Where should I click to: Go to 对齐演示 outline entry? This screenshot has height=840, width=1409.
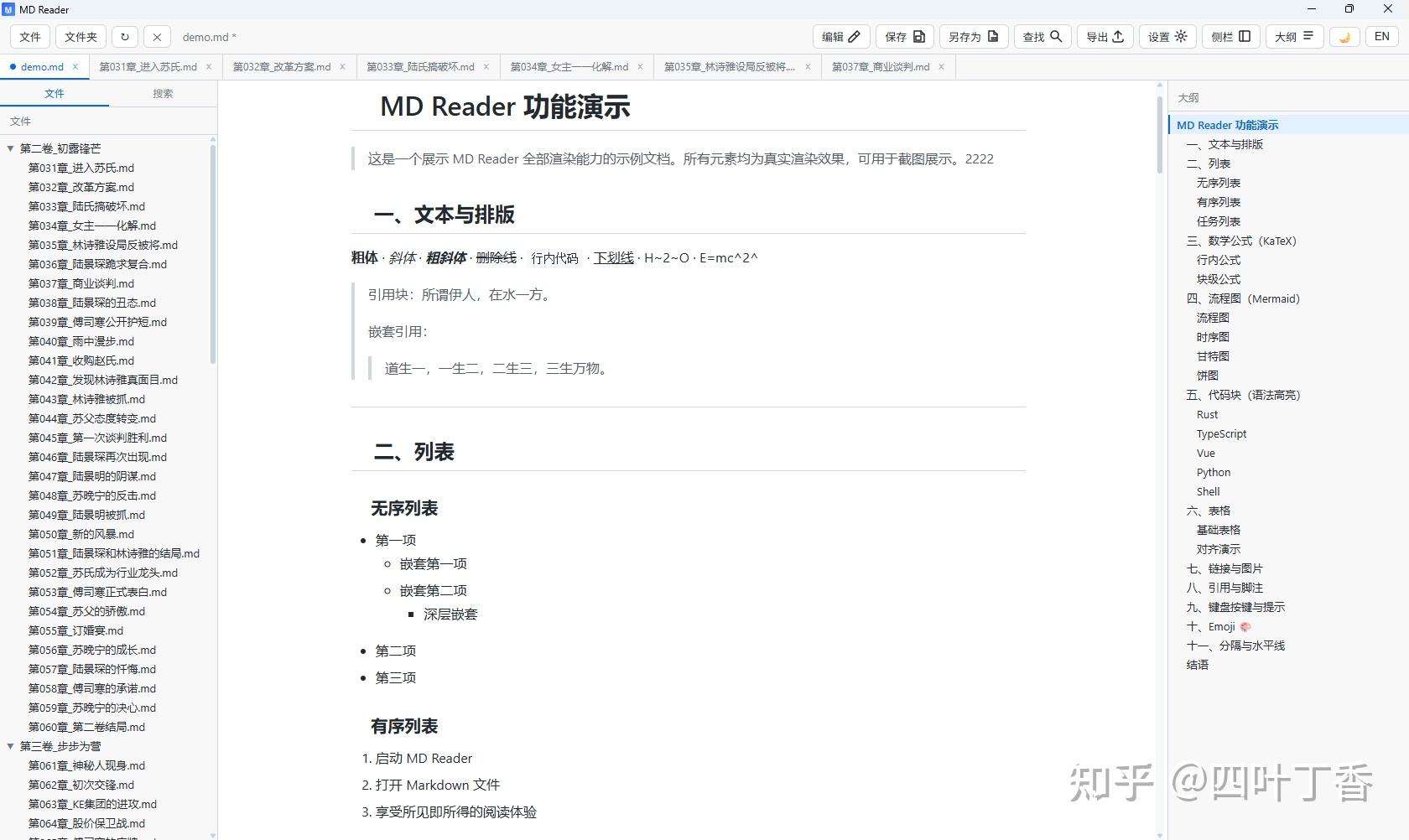[x=1218, y=549]
